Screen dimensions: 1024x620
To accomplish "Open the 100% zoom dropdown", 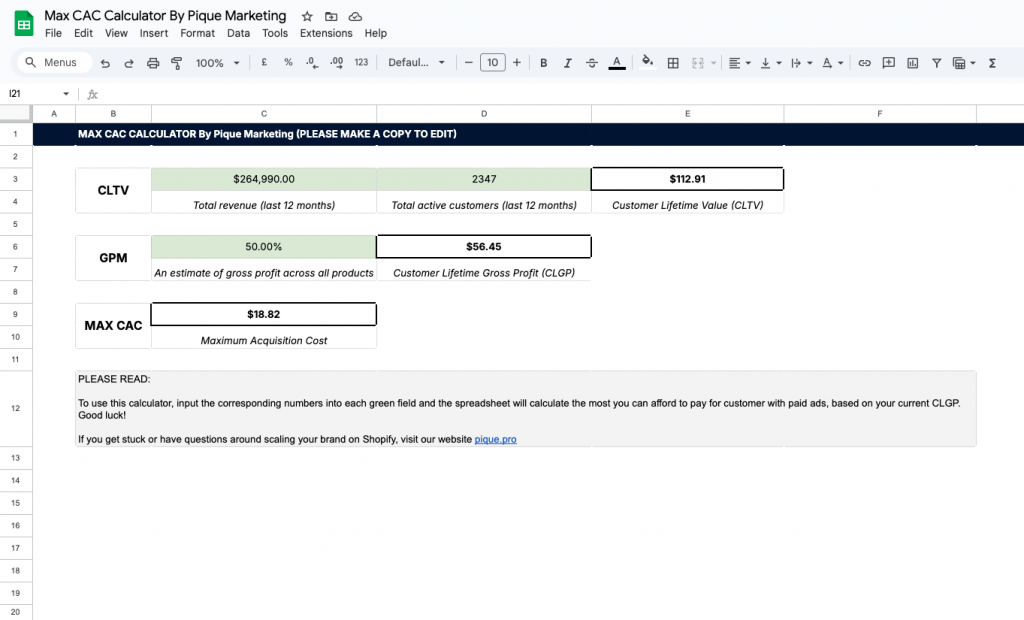I will point(218,63).
